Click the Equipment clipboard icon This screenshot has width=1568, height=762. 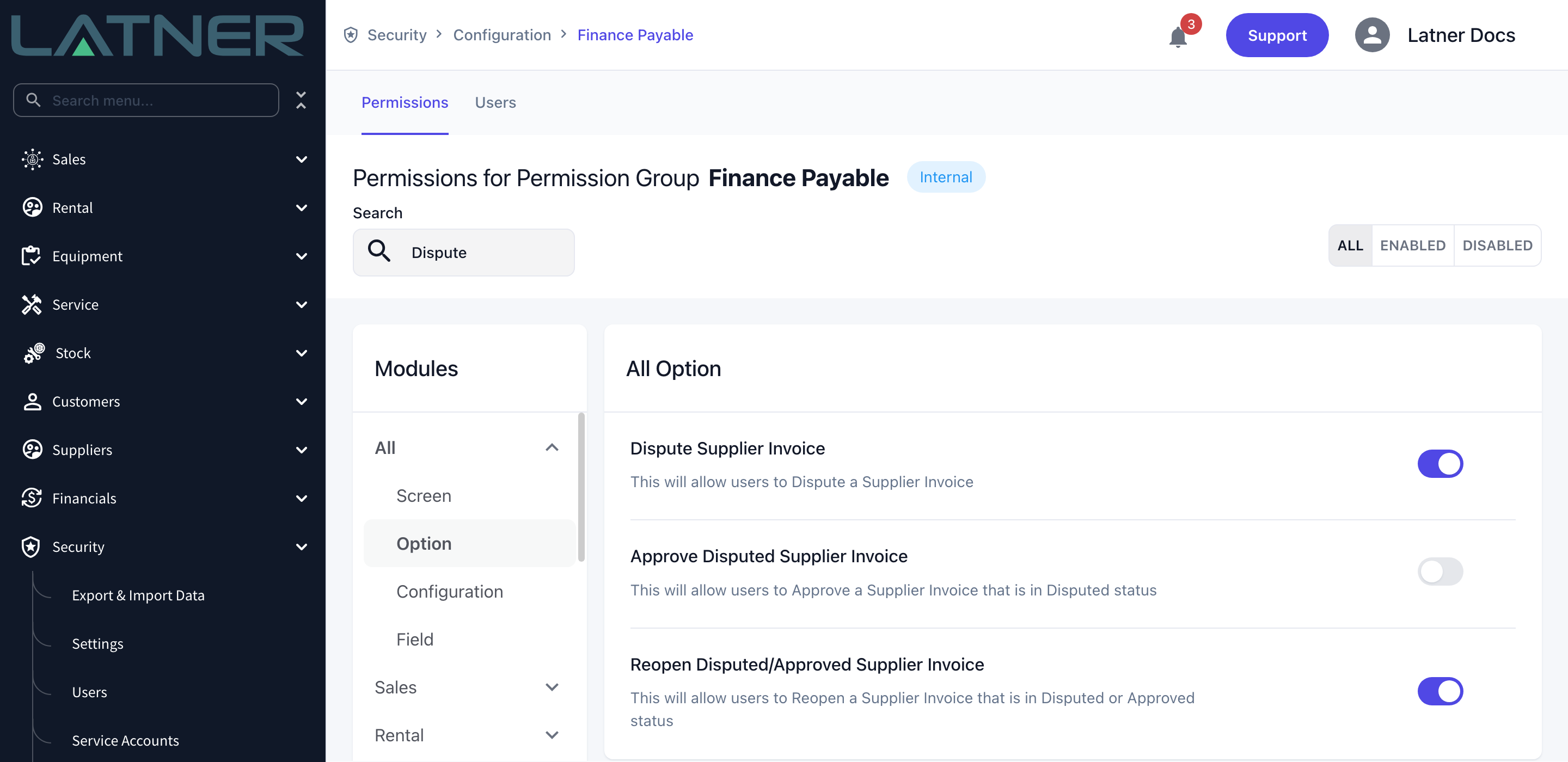pyautogui.click(x=31, y=256)
